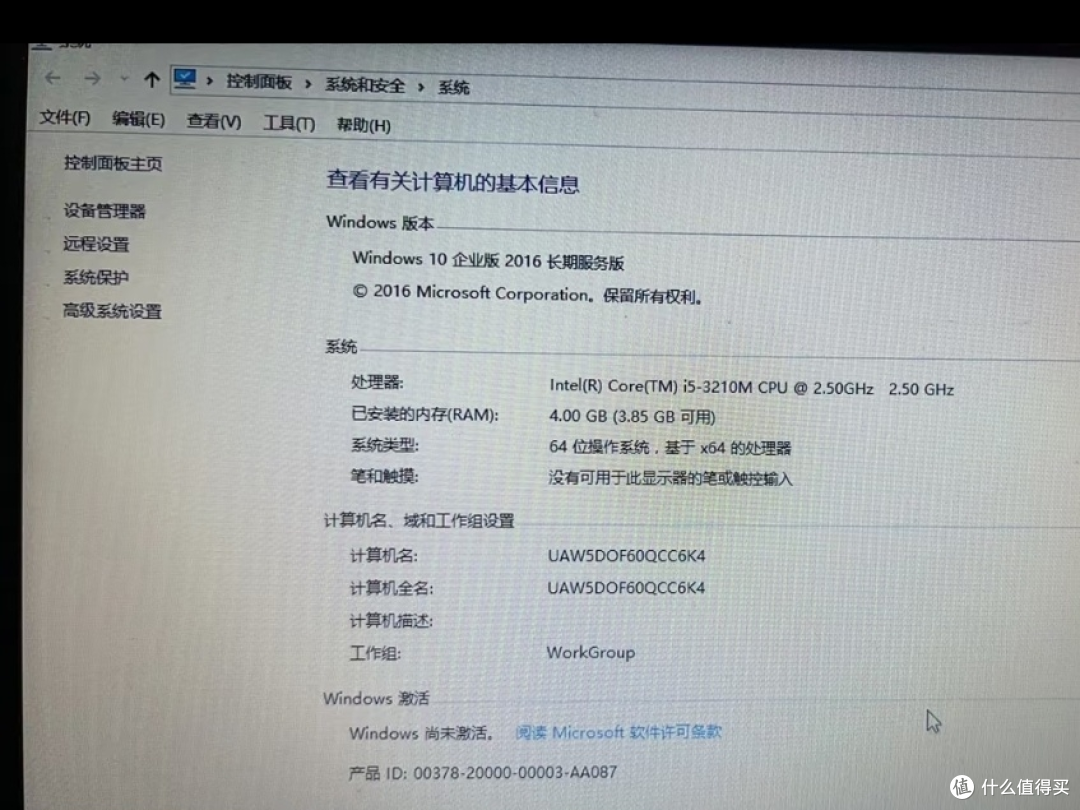Open 设备管理器 from sidebar
Screen dimensions: 1080x810
[x=105, y=211]
